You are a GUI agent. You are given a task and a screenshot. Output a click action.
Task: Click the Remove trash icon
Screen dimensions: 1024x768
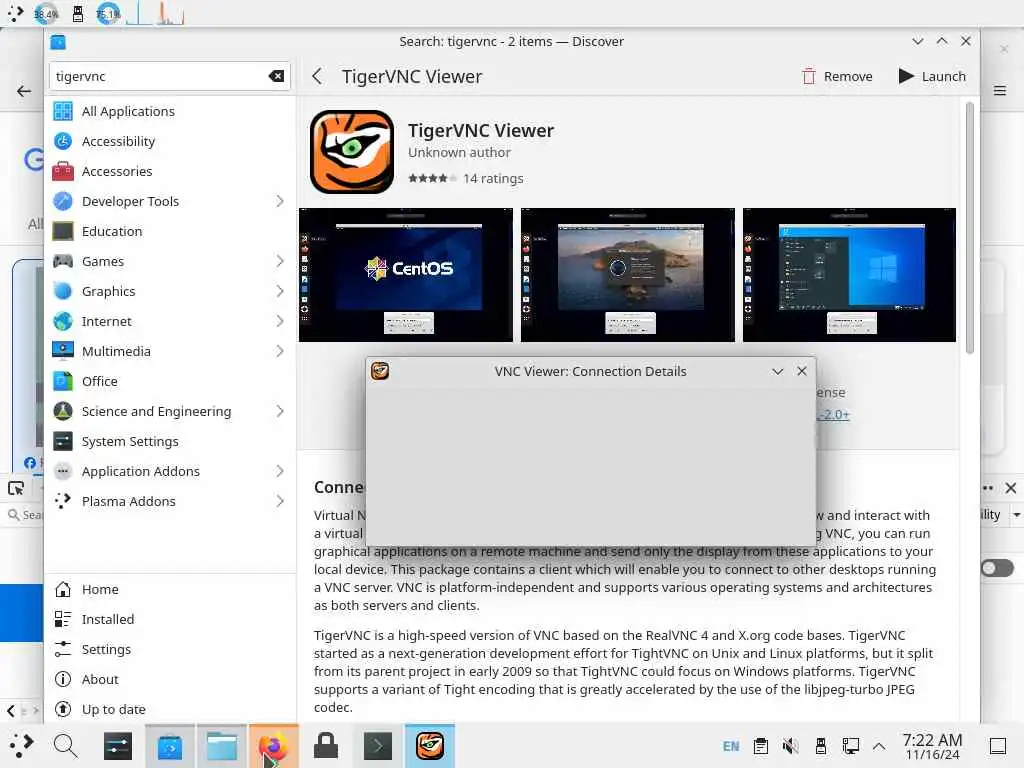808,76
